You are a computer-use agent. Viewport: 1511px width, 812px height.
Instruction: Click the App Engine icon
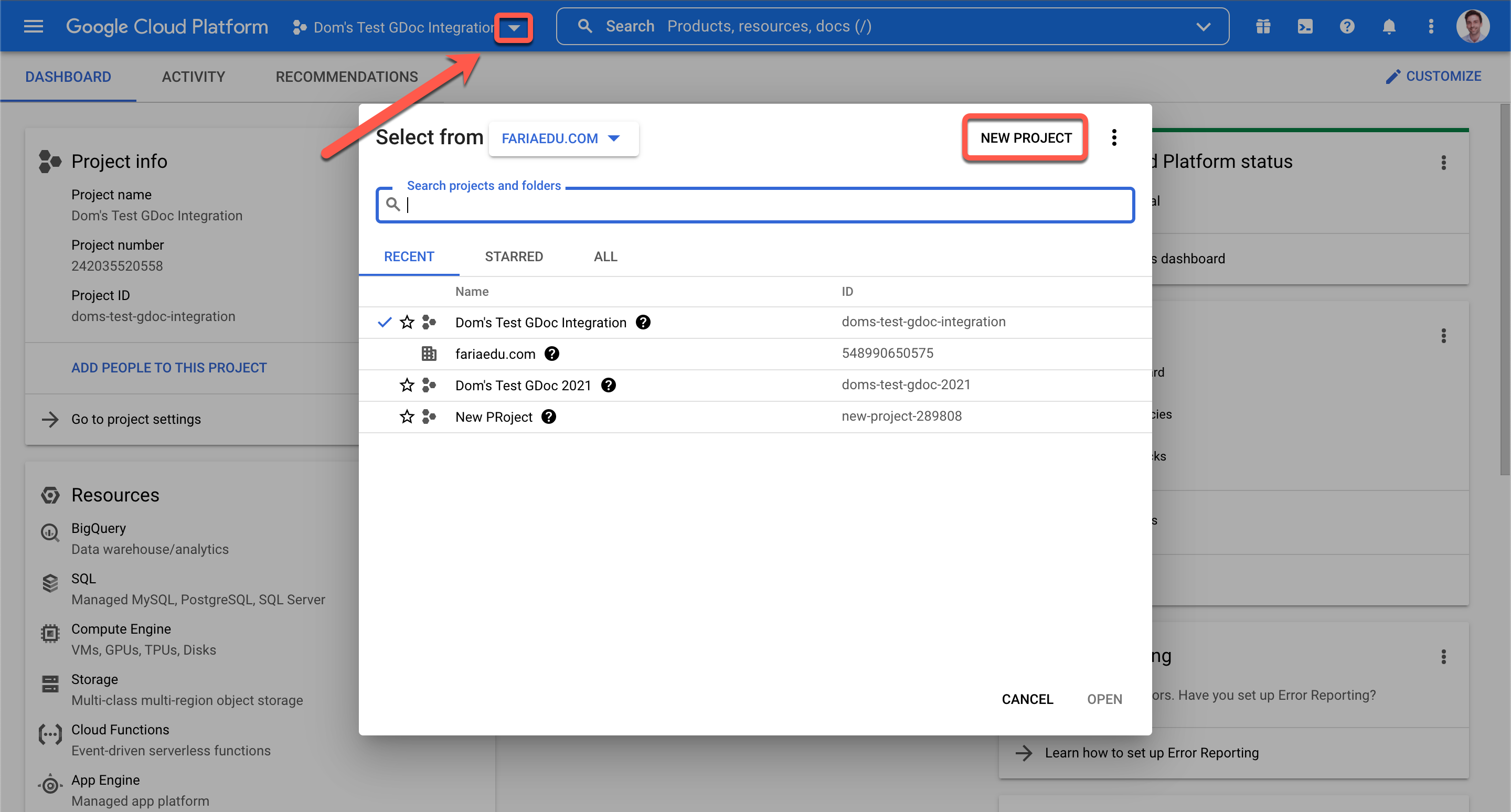point(50,784)
